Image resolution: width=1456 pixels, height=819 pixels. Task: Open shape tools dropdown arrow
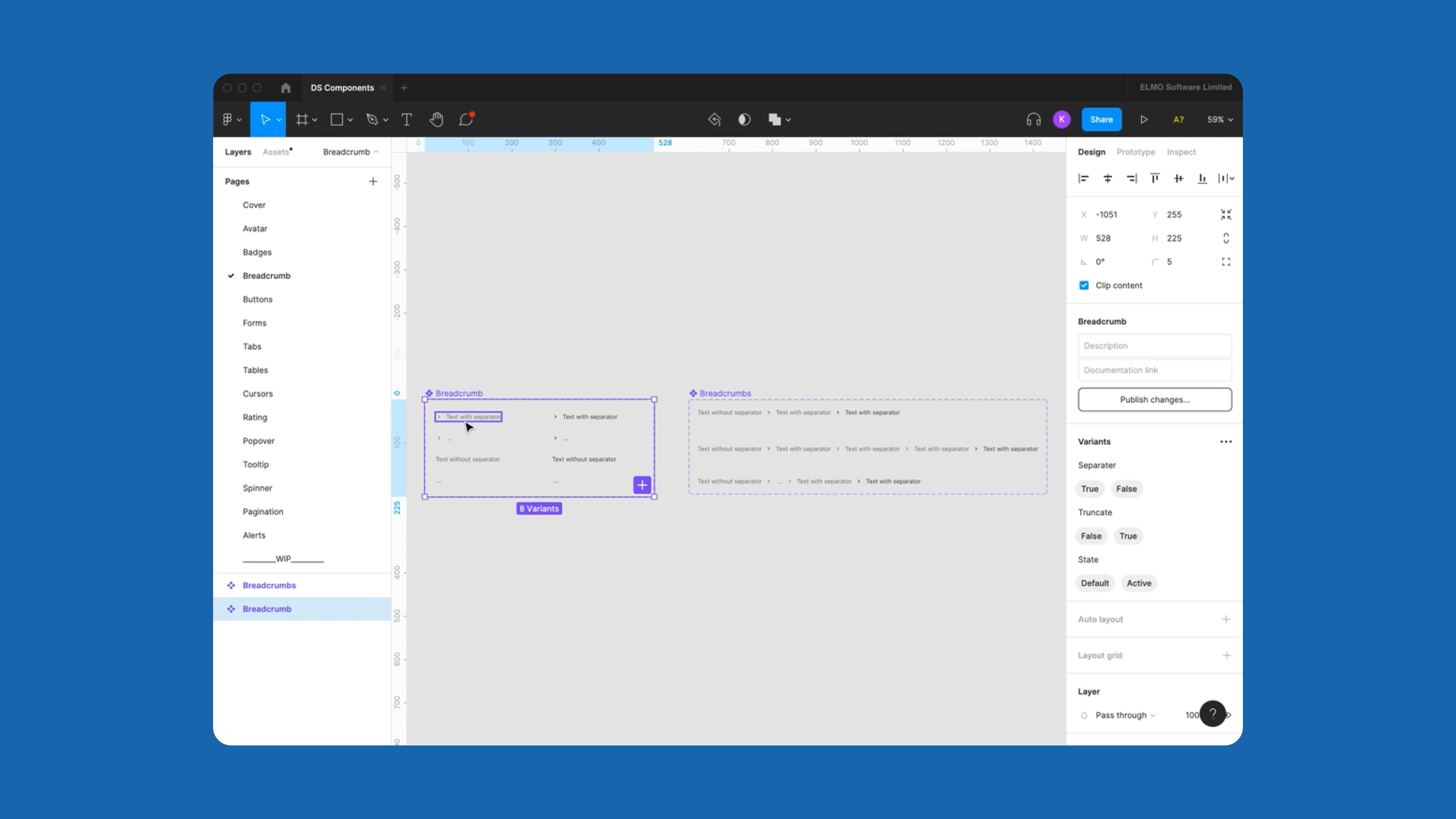click(x=350, y=120)
